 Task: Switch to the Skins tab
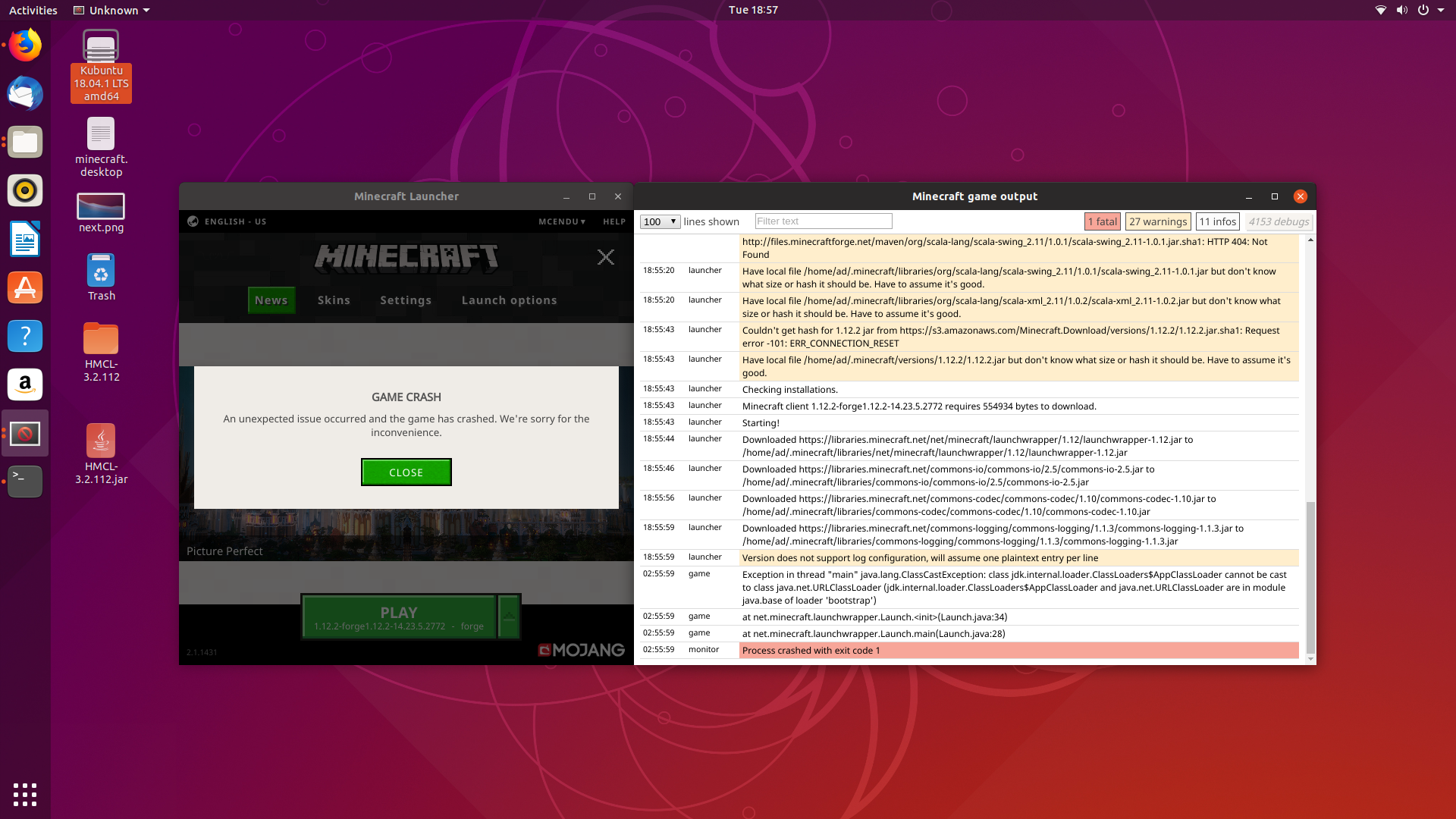click(334, 300)
